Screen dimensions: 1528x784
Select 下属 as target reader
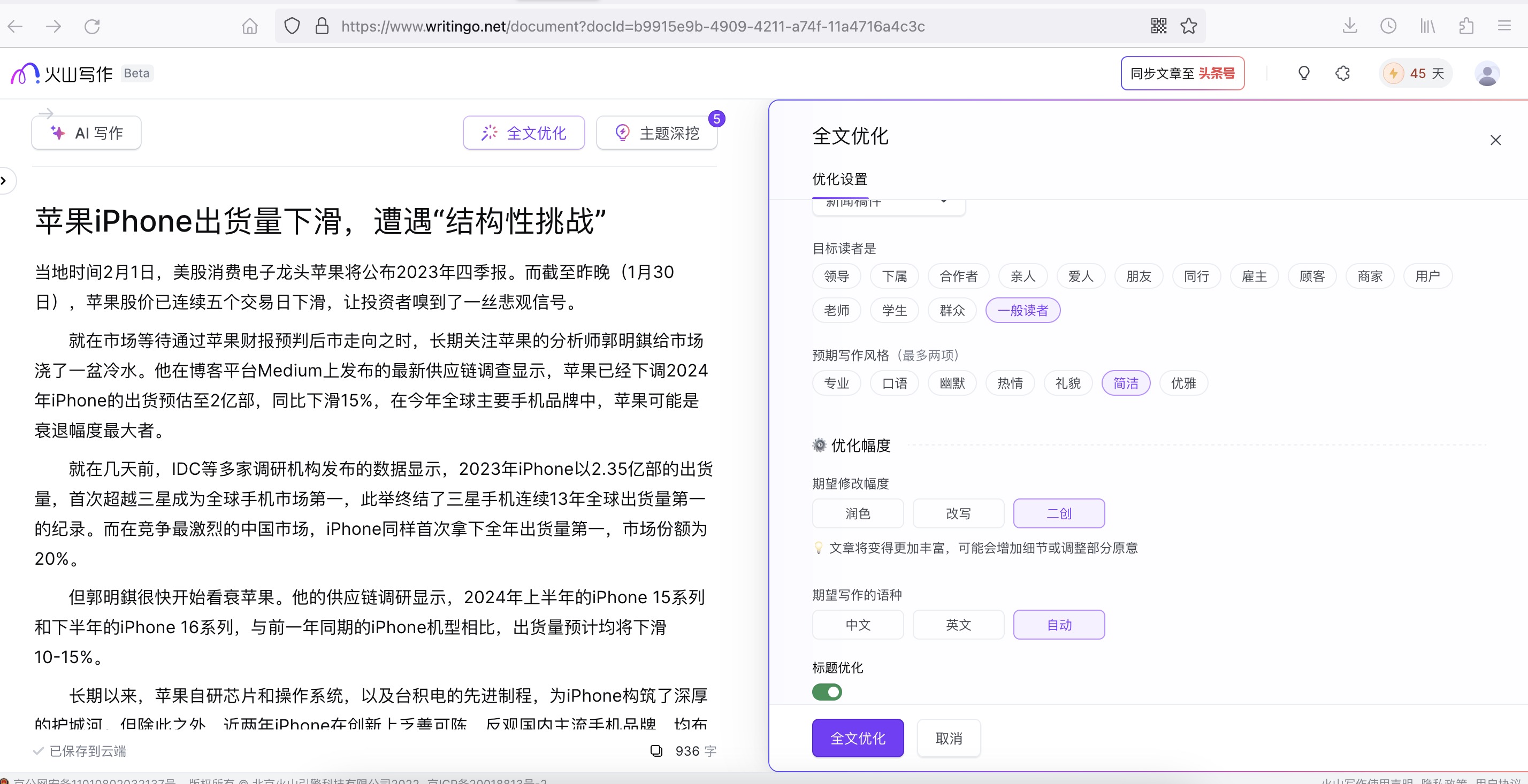point(894,276)
